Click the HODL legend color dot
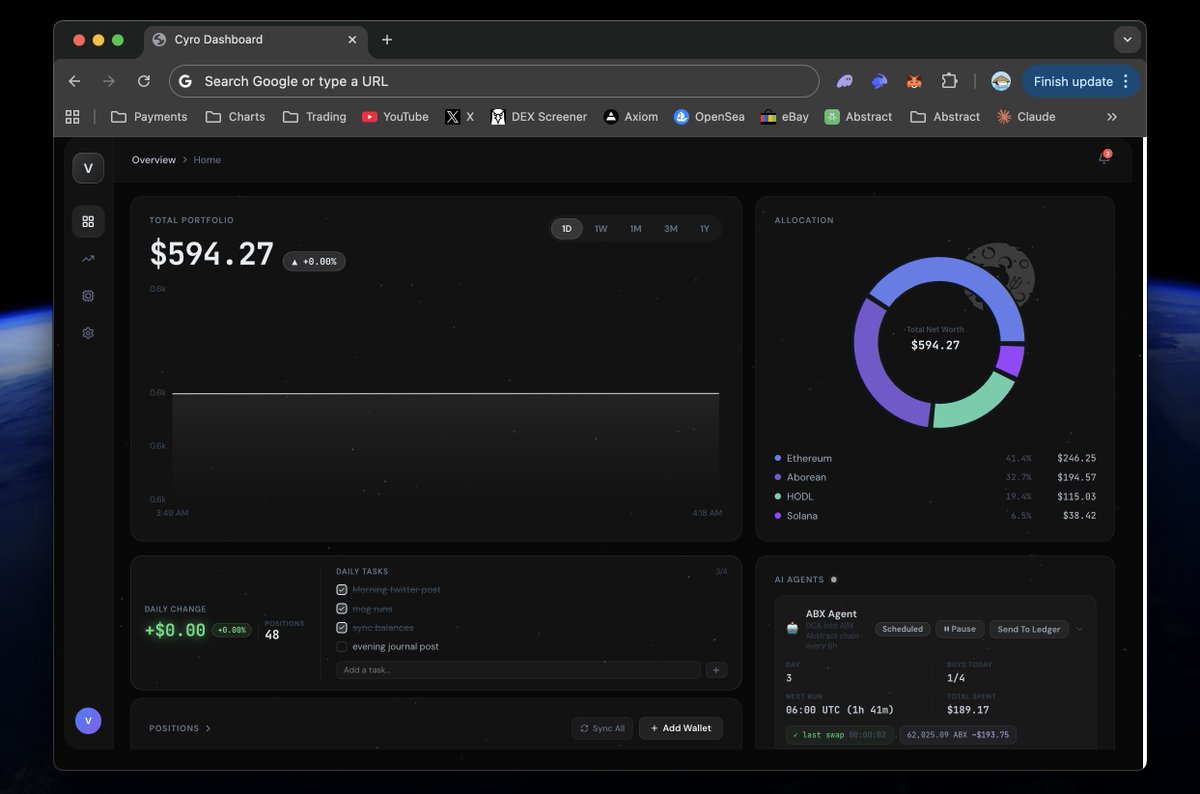Viewport: 1200px width, 794px height. pyautogui.click(x=778, y=497)
